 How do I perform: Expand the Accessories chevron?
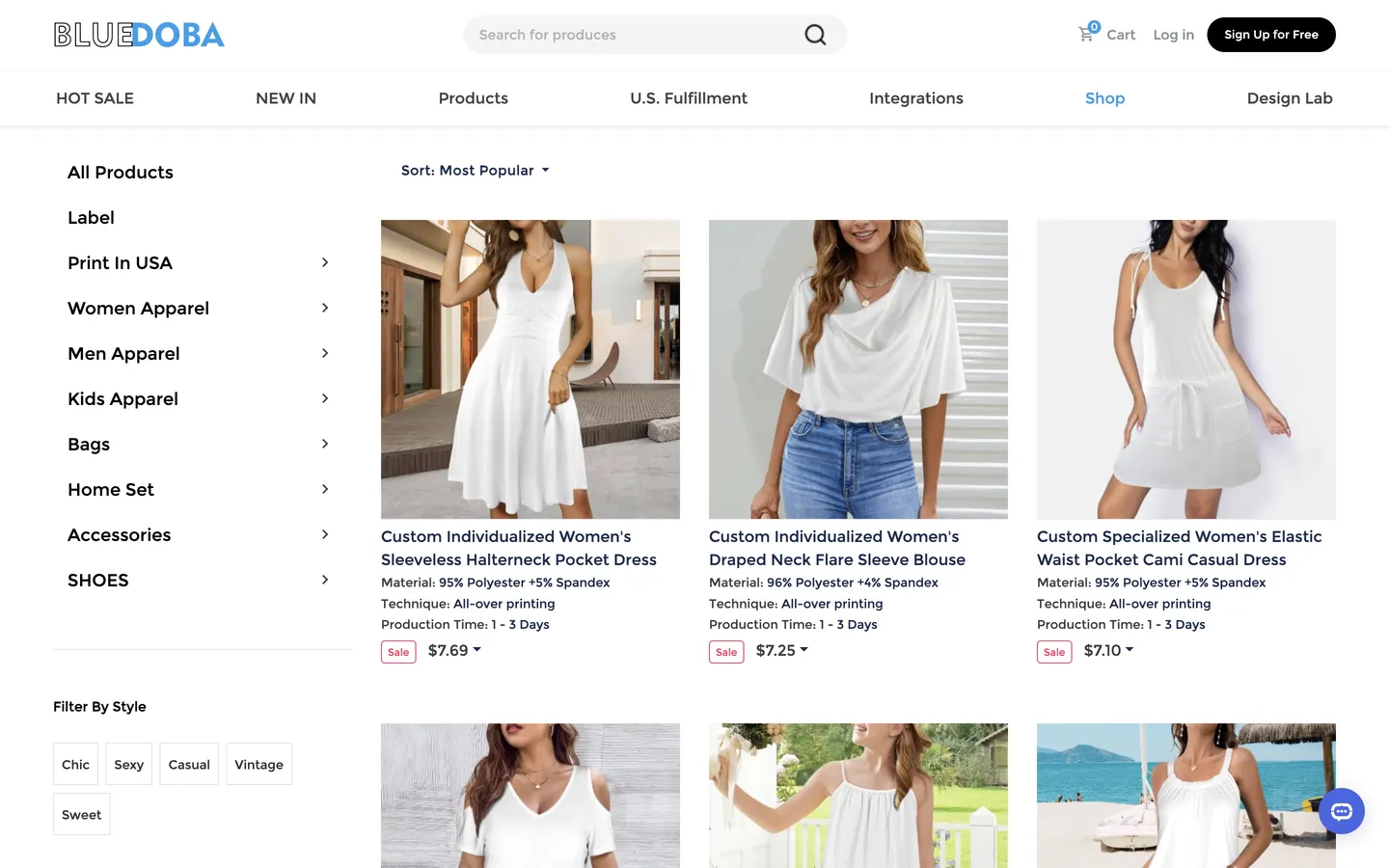pos(325,534)
